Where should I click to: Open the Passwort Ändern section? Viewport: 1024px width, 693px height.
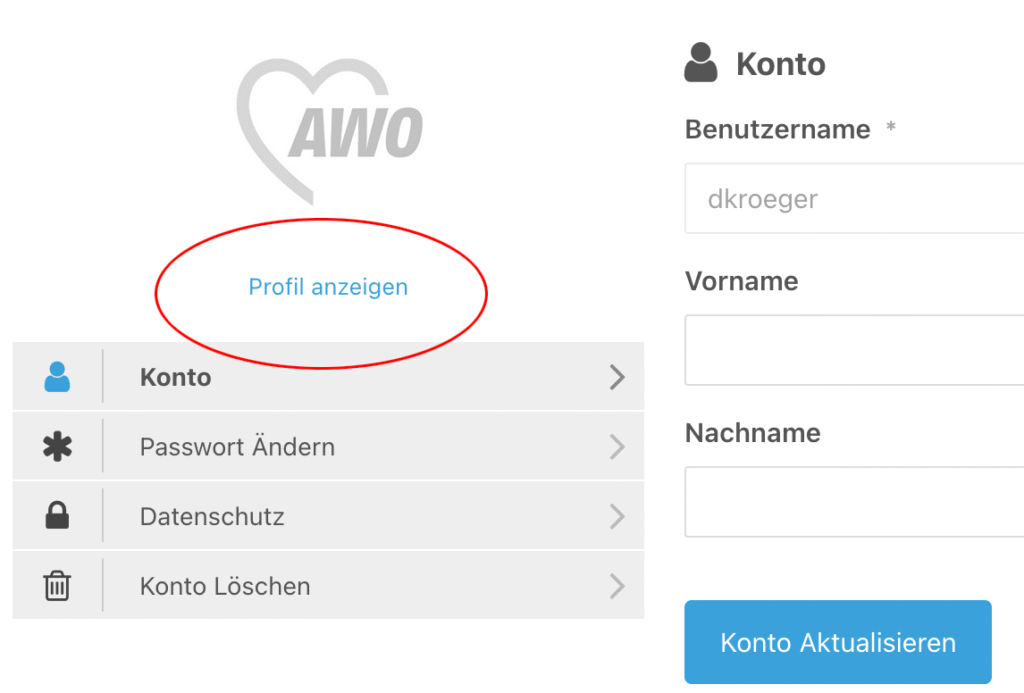[x=237, y=447]
